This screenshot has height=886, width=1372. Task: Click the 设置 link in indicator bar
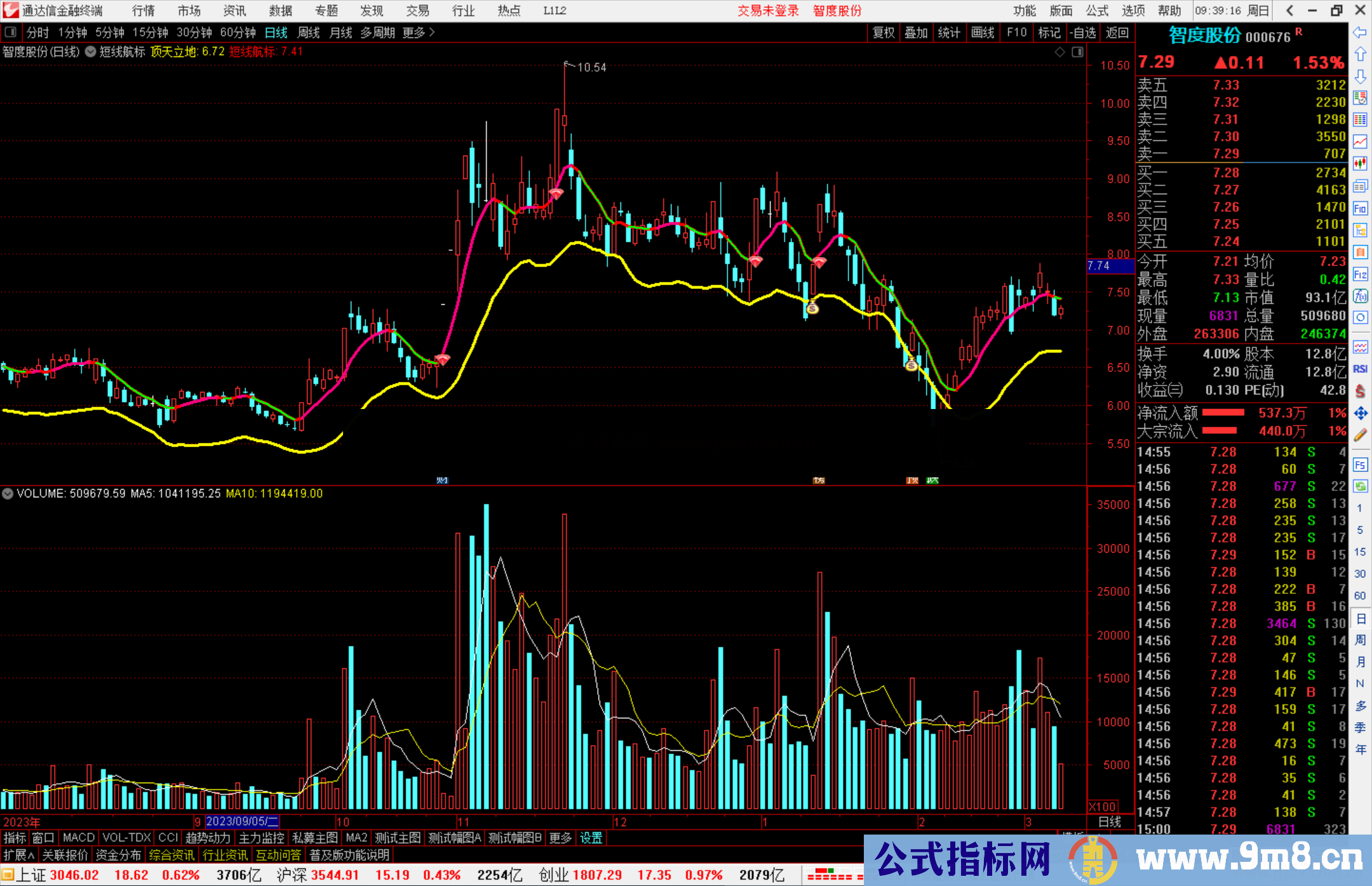(x=591, y=838)
